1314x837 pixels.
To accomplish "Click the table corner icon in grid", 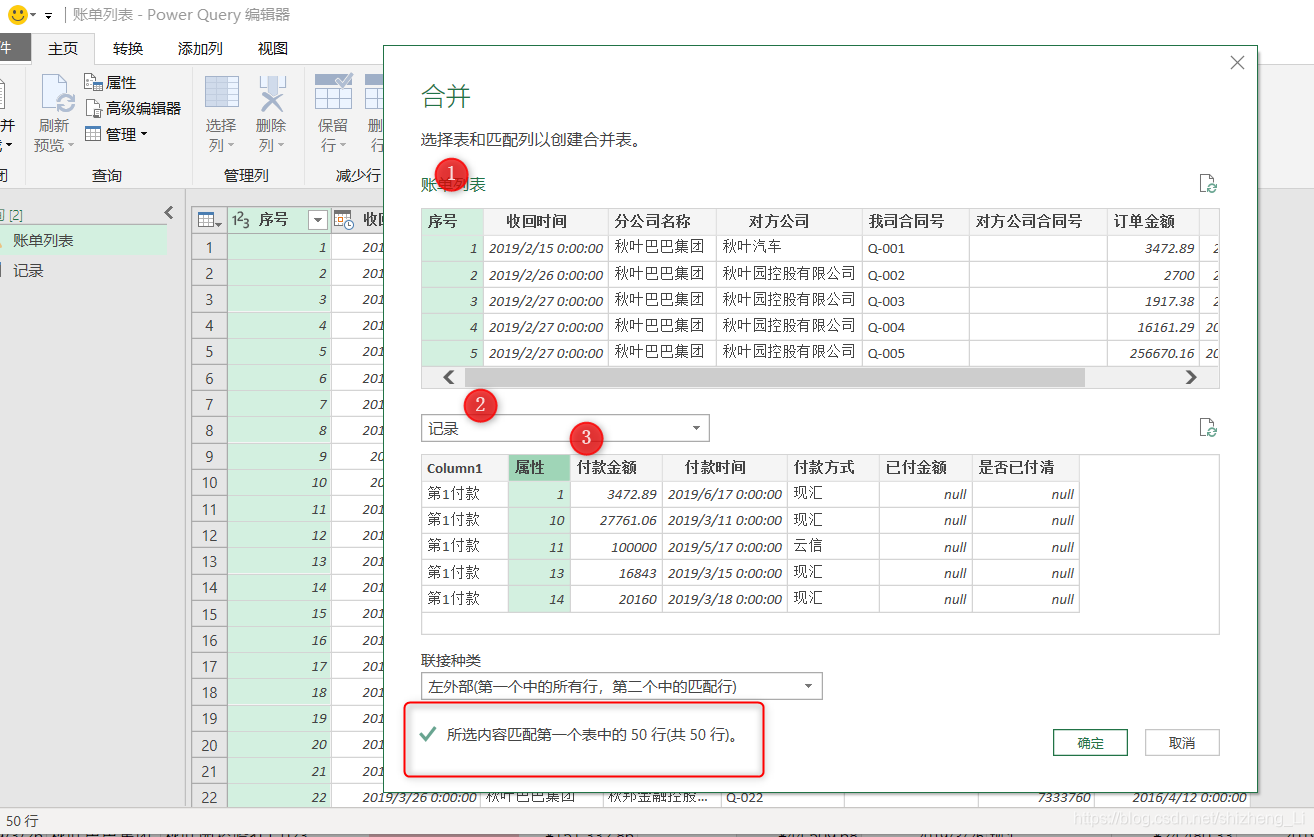I will tap(209, 220).
